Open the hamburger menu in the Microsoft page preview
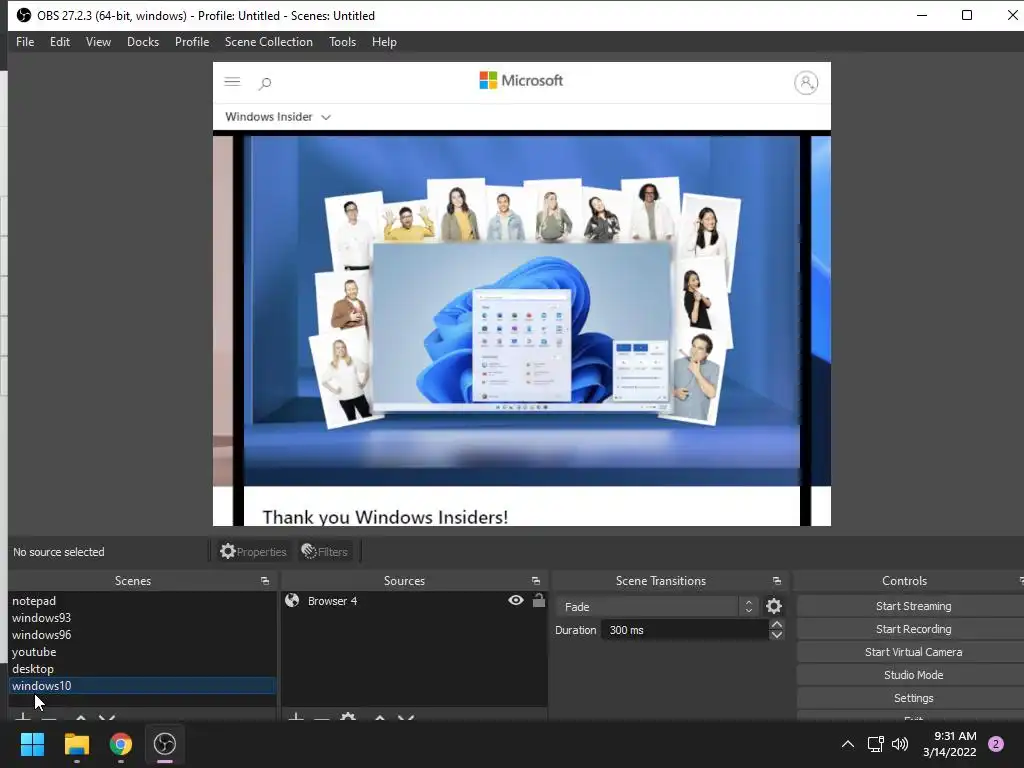The height and width of the screenshot is (768, 1024). (x=232, y=82)
